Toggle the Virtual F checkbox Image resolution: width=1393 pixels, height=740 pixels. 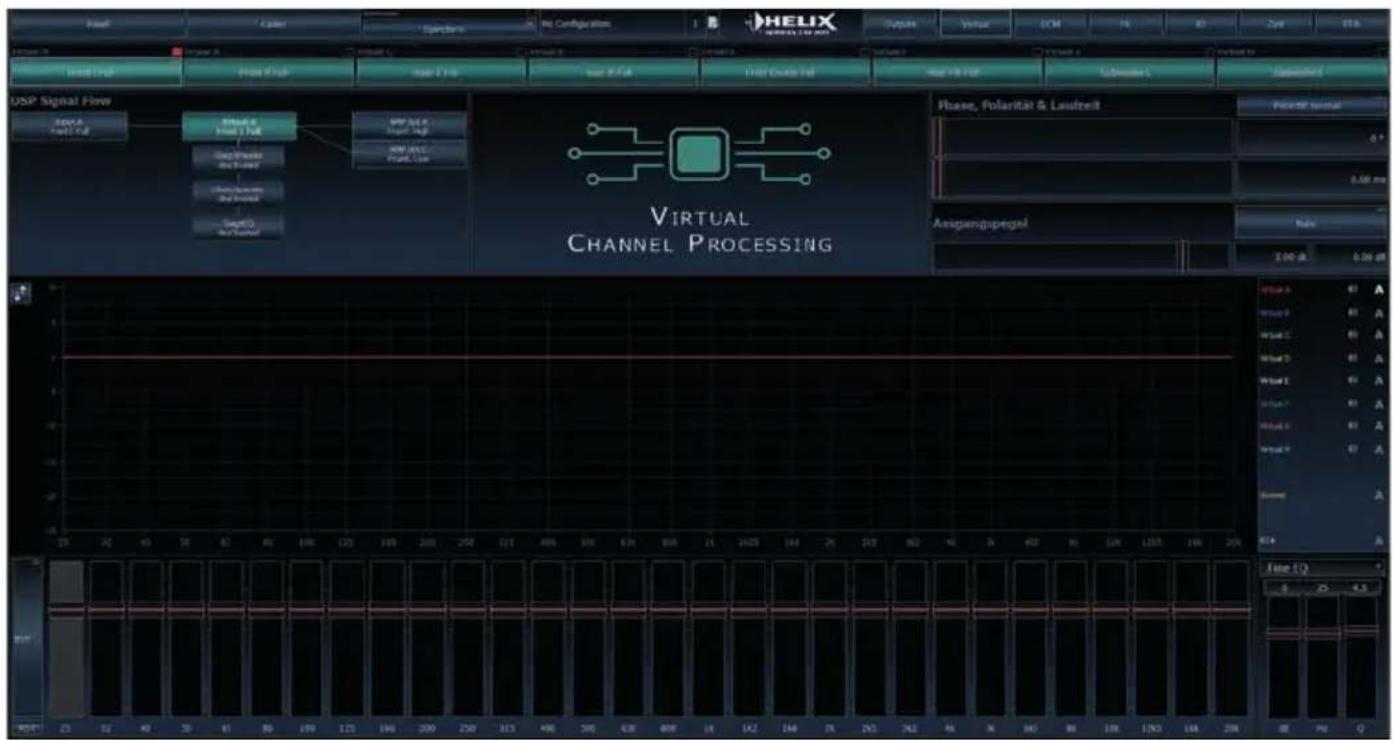[x=1037, y=50]
